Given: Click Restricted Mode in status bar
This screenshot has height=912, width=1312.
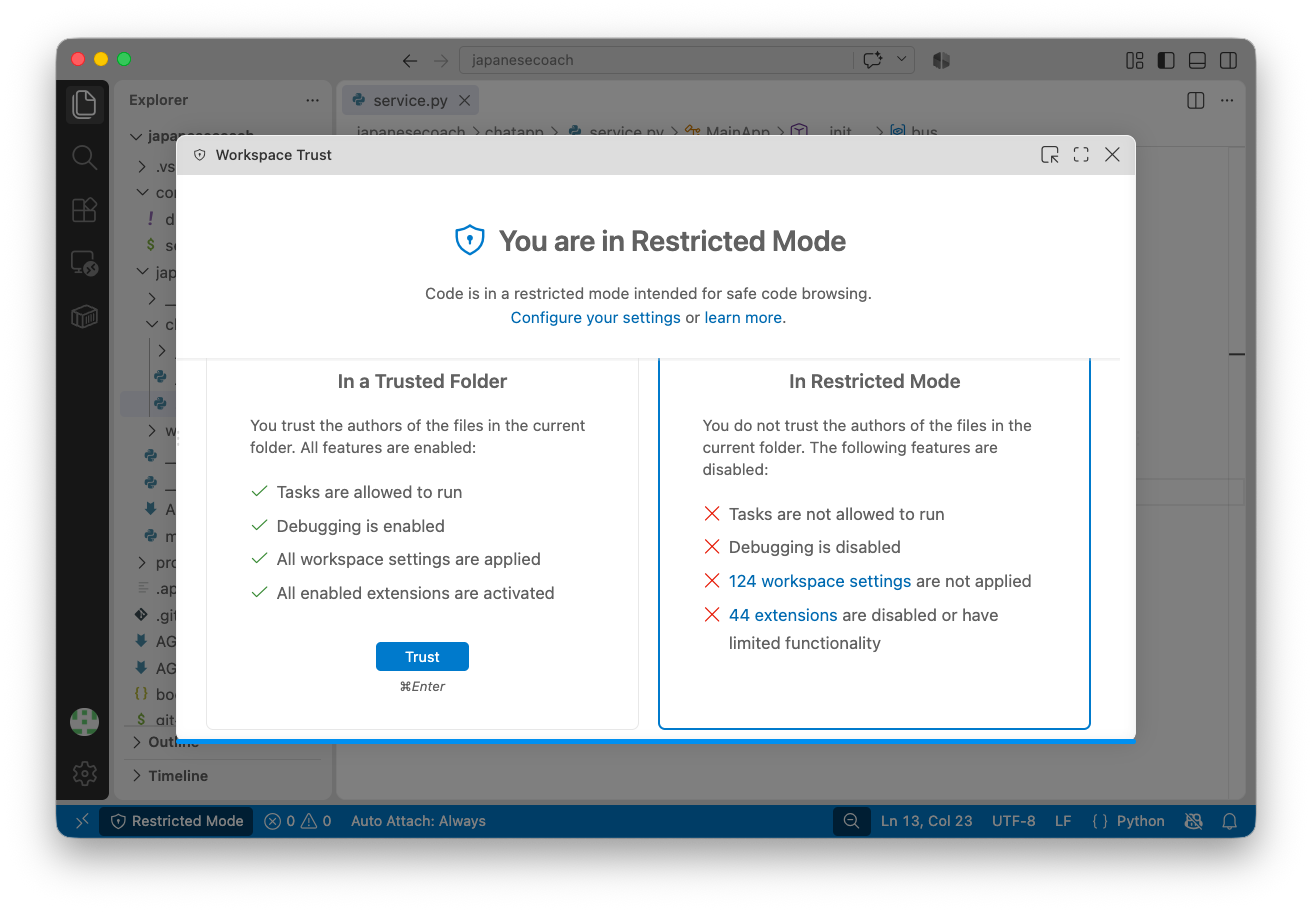Looking at the screenshot, I should (176, 821).
